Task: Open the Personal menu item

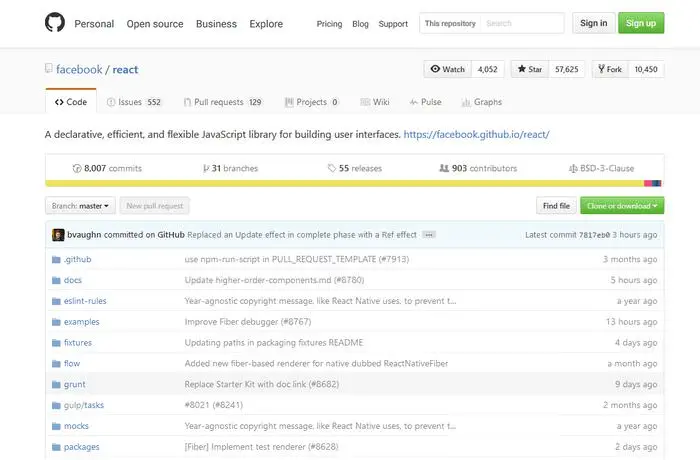Action: click(x=94, y=24)
